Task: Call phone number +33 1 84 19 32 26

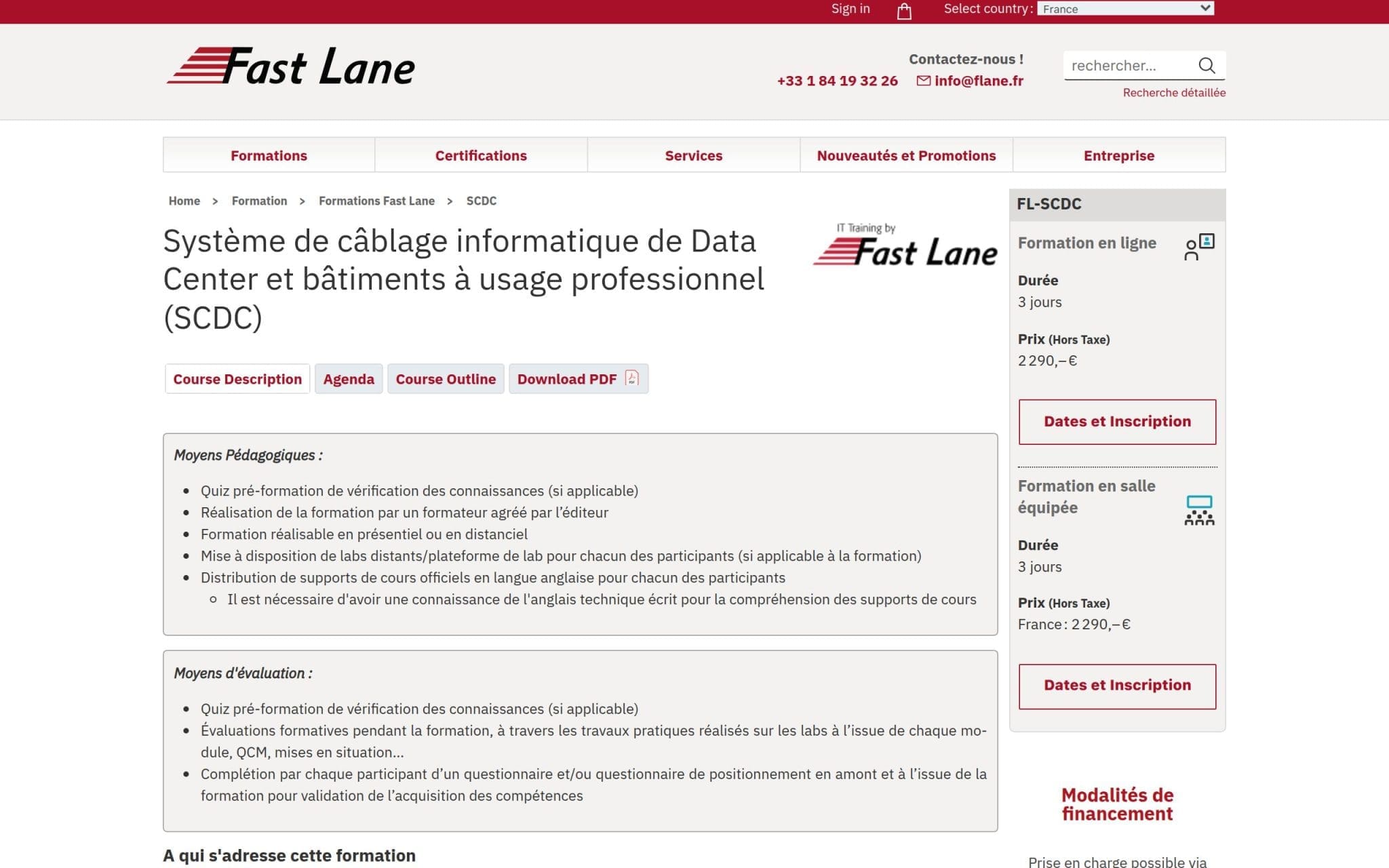Action: [837, 81]
